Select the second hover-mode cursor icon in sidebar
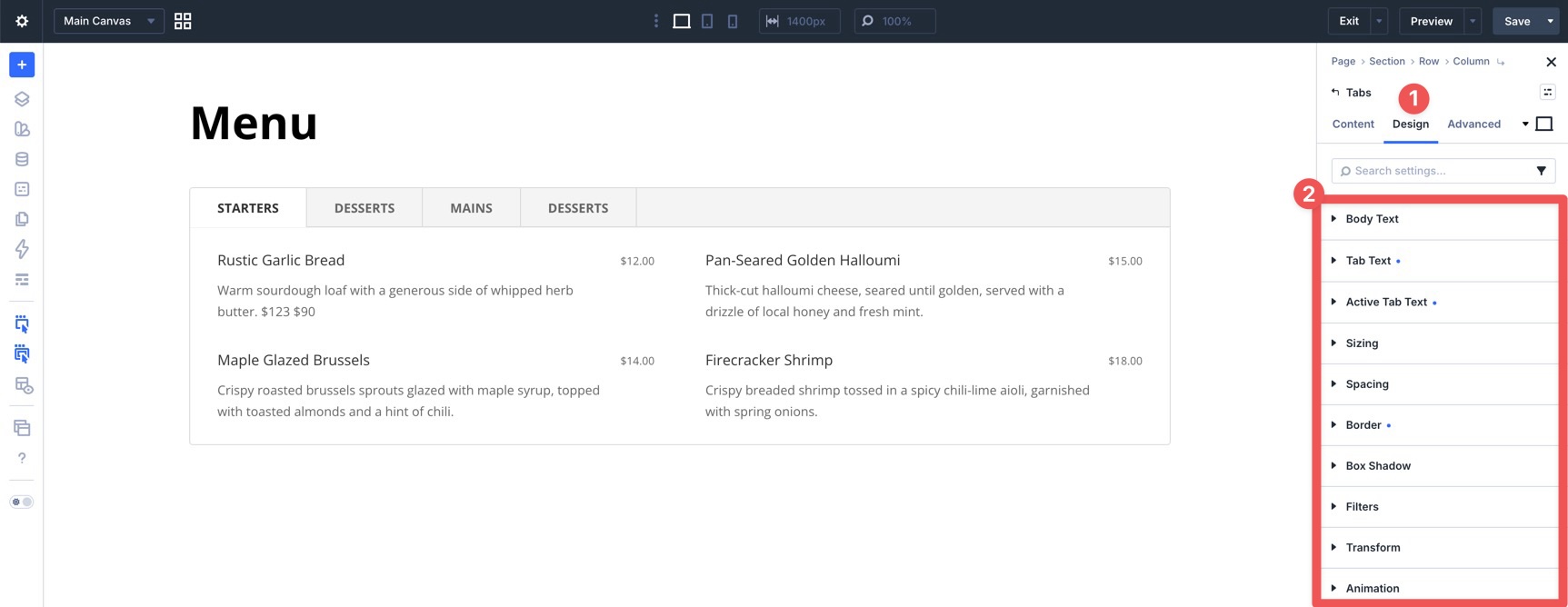The height and width of the screenshot is (607, 1568). point(22,354)
